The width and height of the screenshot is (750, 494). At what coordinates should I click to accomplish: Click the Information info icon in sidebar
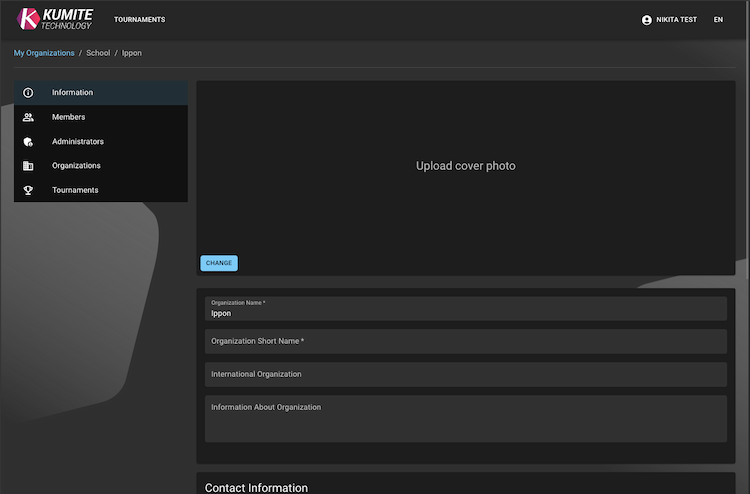pos(28,93)
